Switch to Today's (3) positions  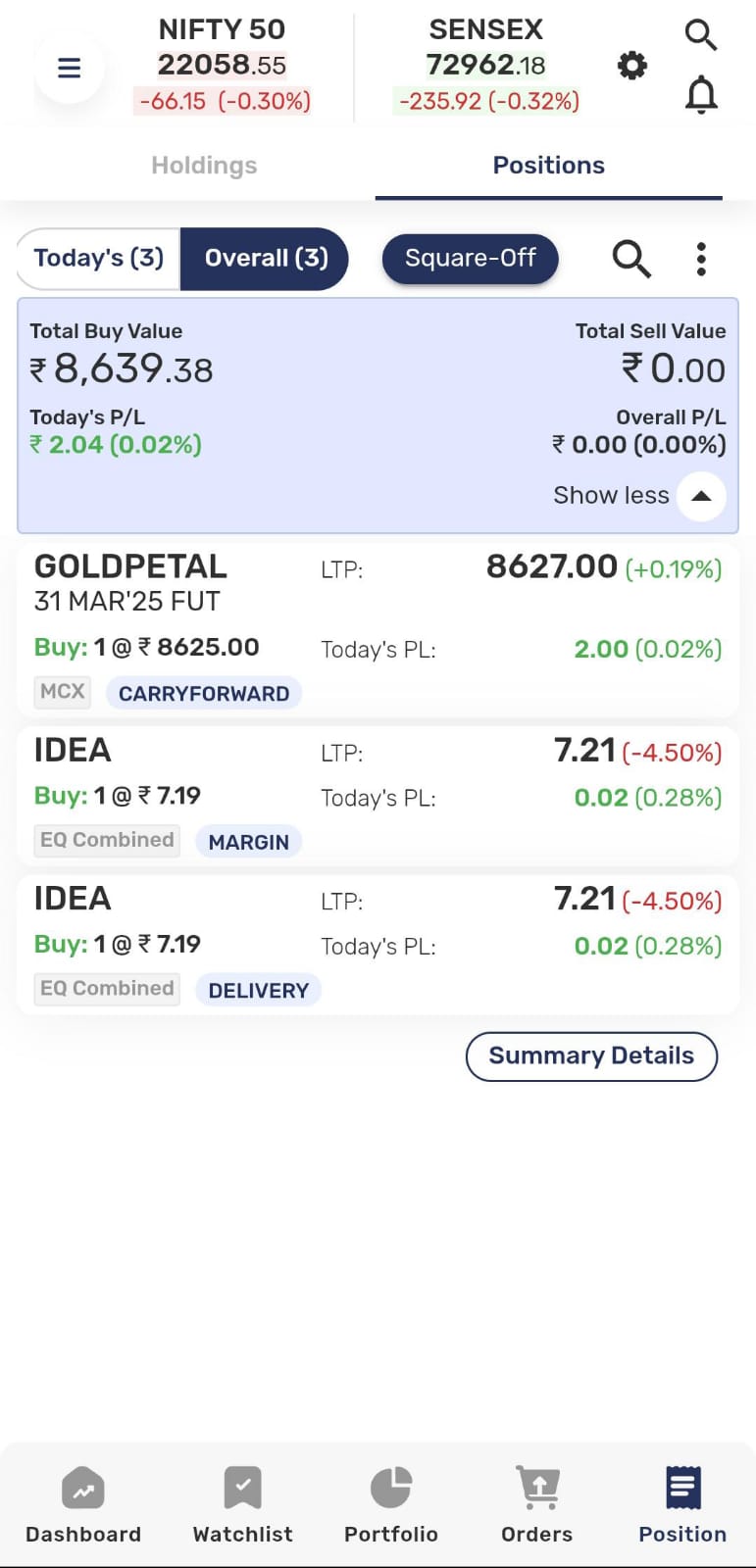click(99, 259)
